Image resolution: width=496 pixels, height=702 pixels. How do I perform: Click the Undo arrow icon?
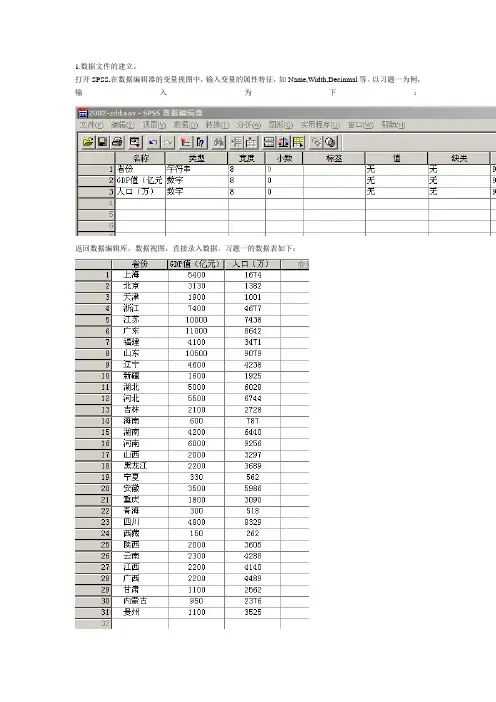pos(153,142)
